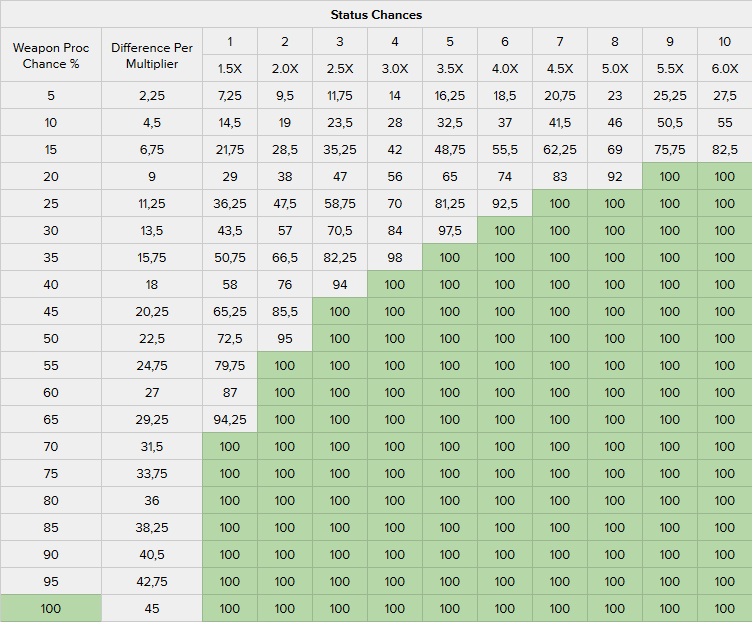
Task: Select column number "9" header above 5.5X
Action: pyautogui.click(x=670, y=42)
